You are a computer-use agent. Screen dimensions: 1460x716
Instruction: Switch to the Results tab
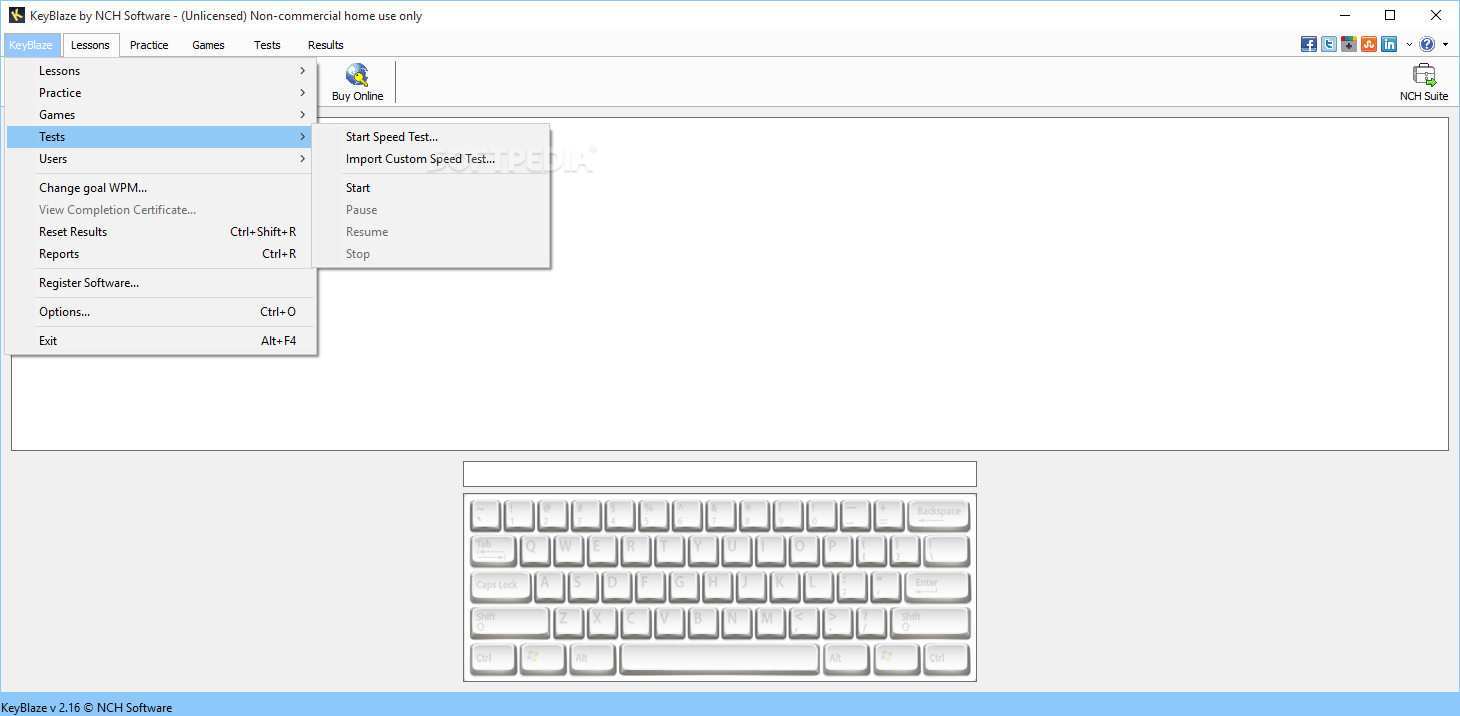coord(326,45)
